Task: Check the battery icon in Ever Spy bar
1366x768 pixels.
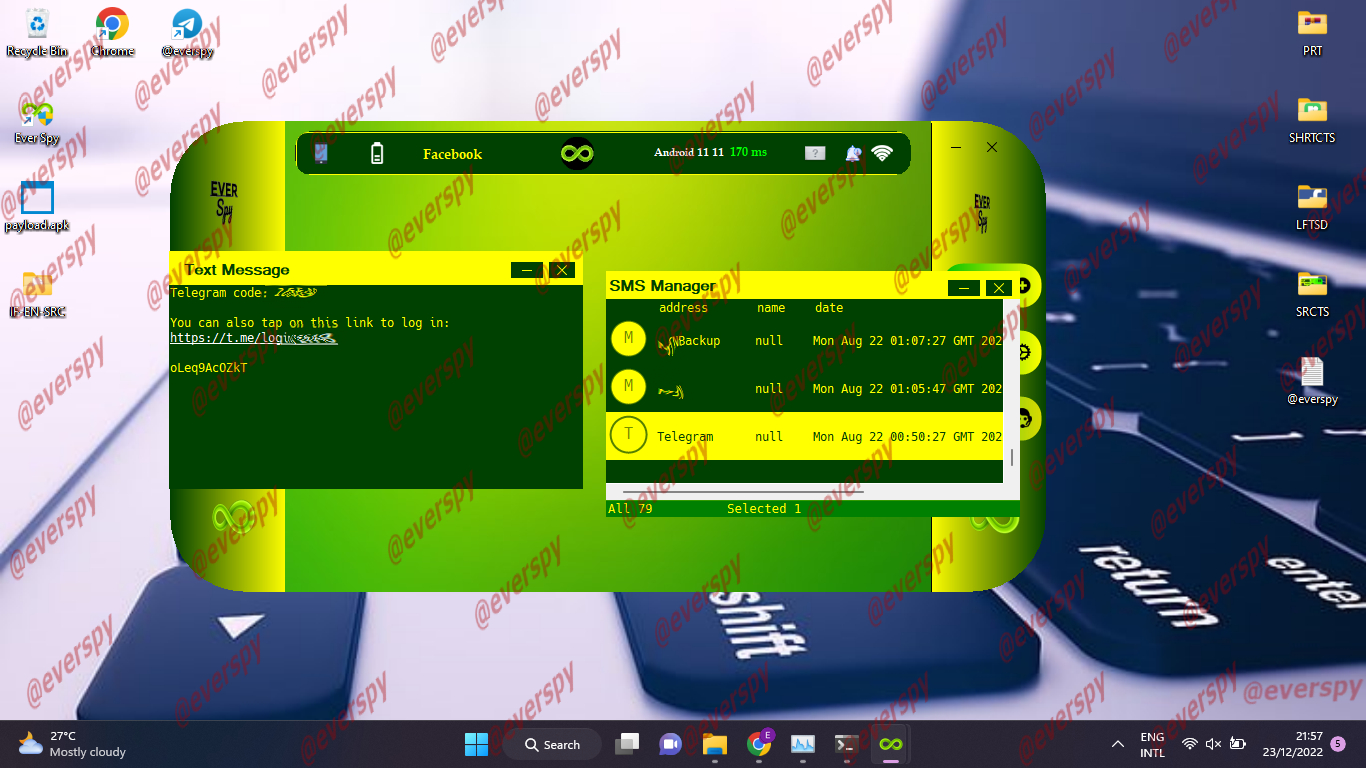Action: tap(377, 153)
